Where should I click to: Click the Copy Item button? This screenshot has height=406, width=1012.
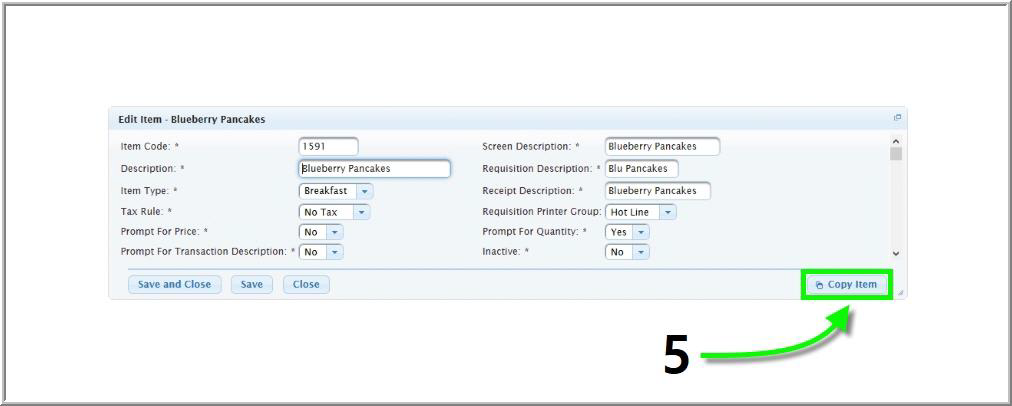[x=846, y=285]
